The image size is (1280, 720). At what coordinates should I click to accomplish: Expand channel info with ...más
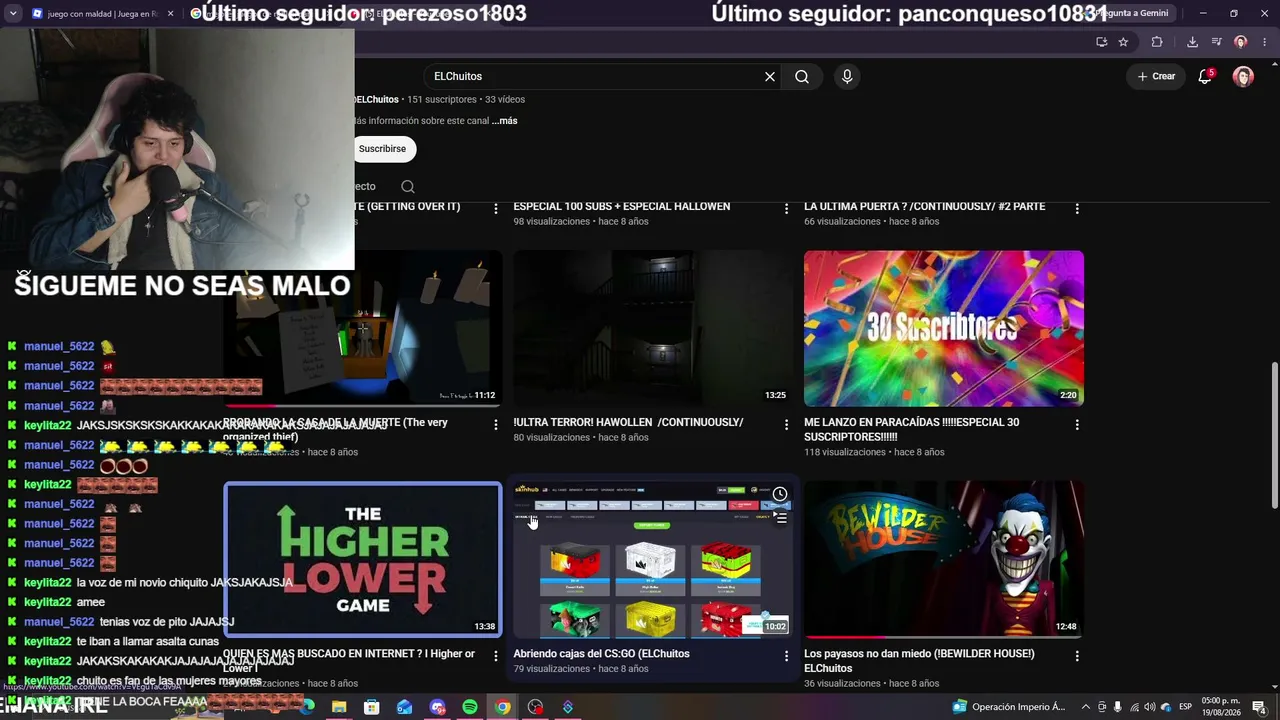504,121
